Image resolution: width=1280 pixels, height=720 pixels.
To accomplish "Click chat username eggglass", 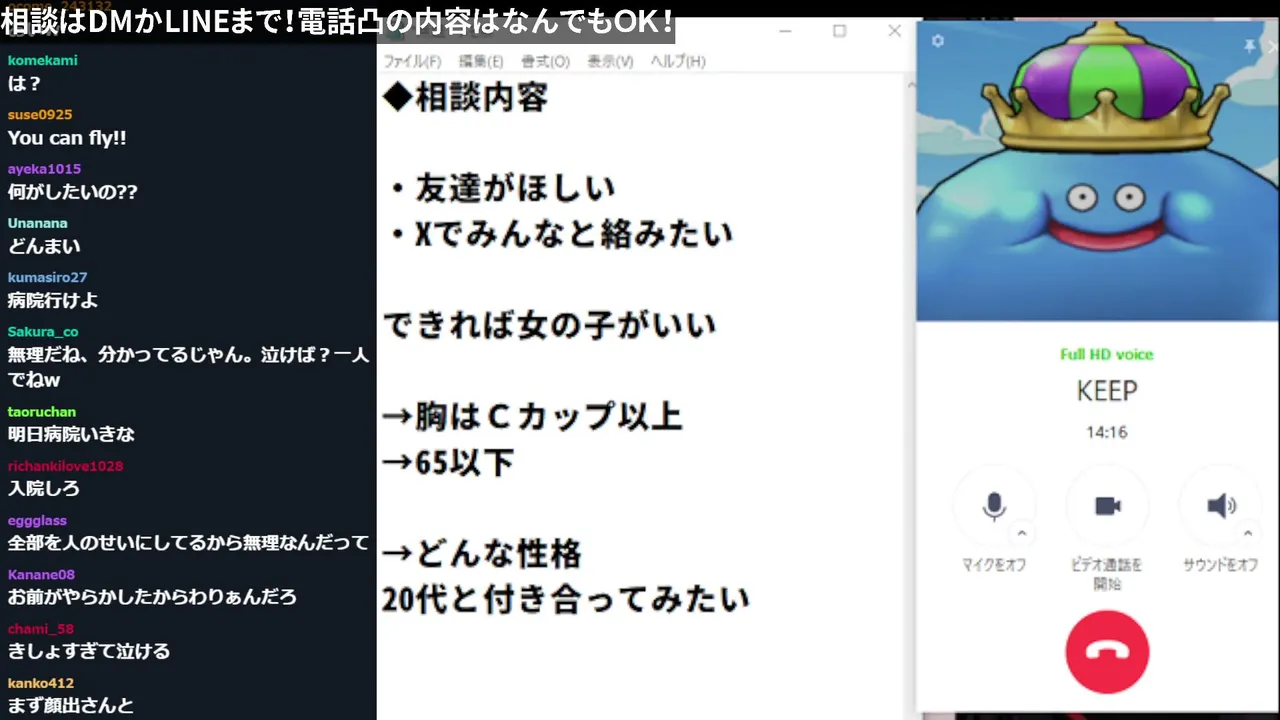I will [x=37, y=520].
